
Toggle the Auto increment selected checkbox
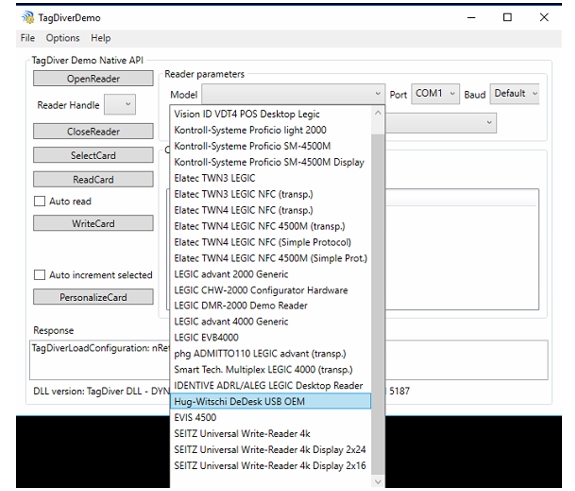pyautogui.click(x=39, y=275)
